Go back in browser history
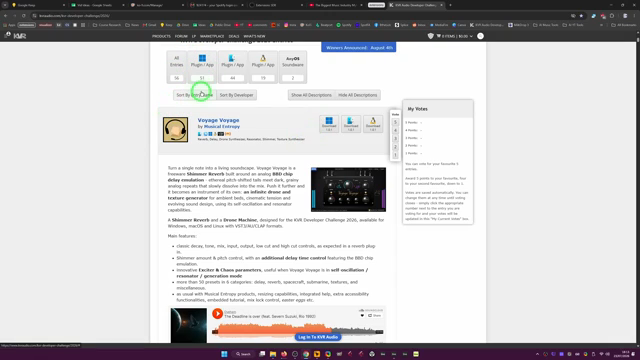This screenshot has height=360, width=640. [x=5, y=16]
